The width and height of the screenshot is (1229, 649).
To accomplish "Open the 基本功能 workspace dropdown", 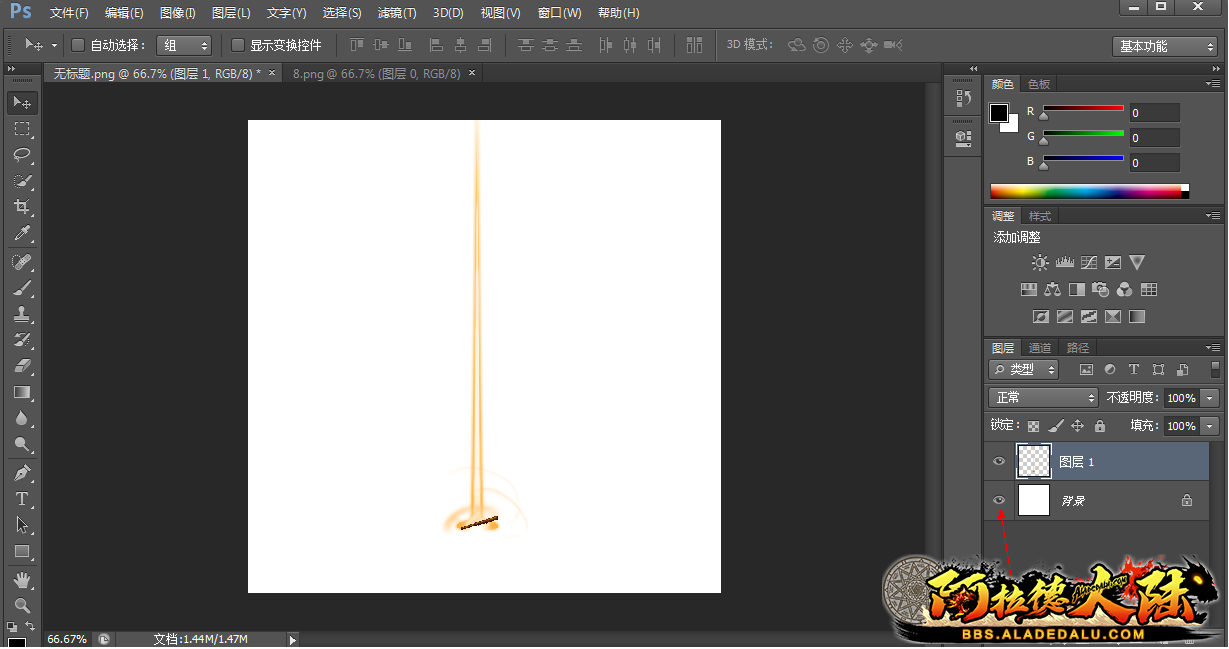I will tap(1164, 46).
